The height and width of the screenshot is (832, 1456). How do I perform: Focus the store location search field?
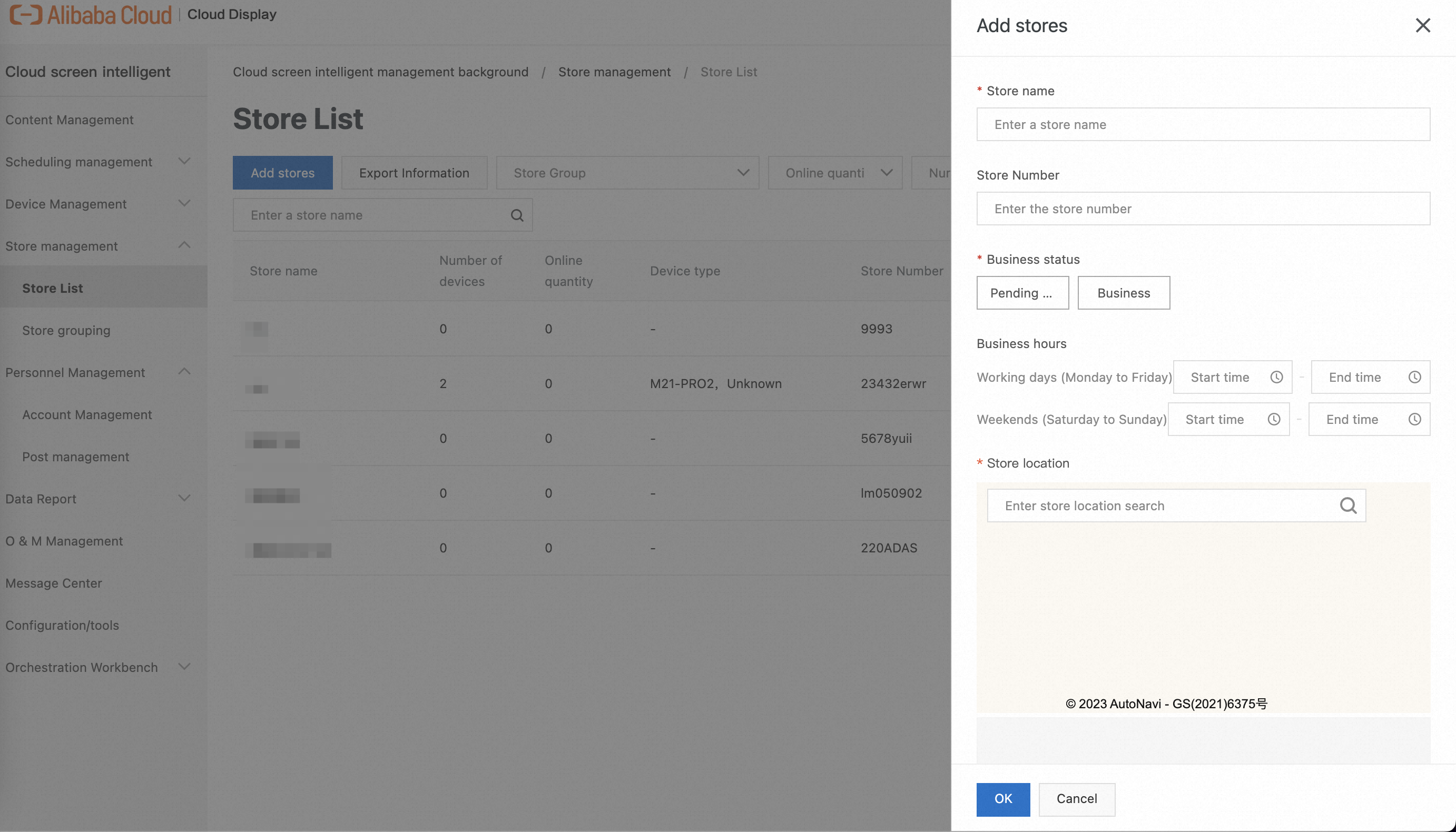pyautogui.click(x=1176, y=505)
